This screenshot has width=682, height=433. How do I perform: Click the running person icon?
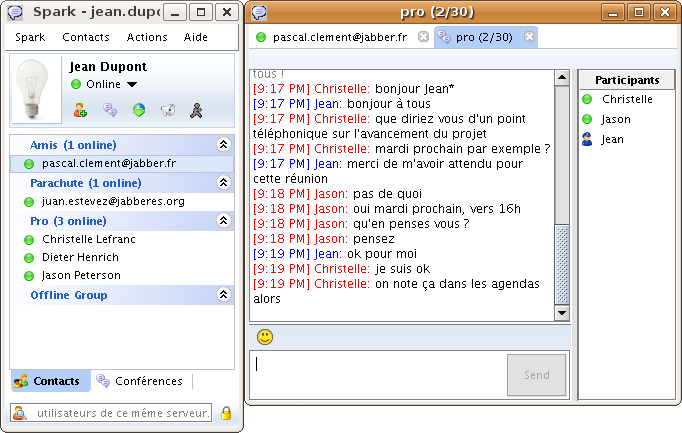click(x=199, y=110)
